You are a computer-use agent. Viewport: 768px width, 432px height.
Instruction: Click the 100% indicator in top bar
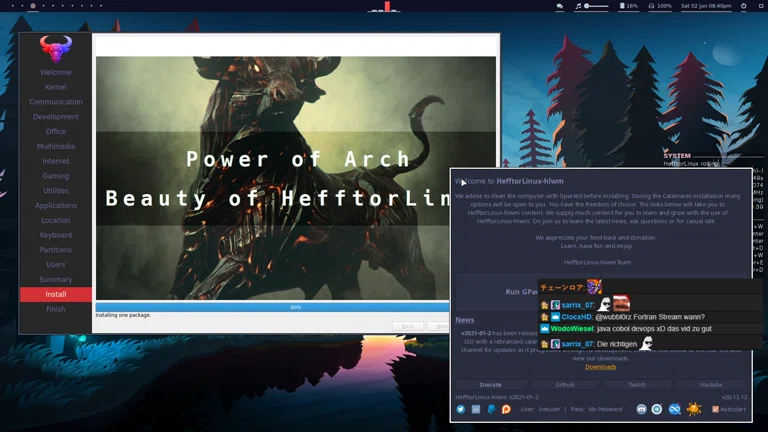coord(660,6)
